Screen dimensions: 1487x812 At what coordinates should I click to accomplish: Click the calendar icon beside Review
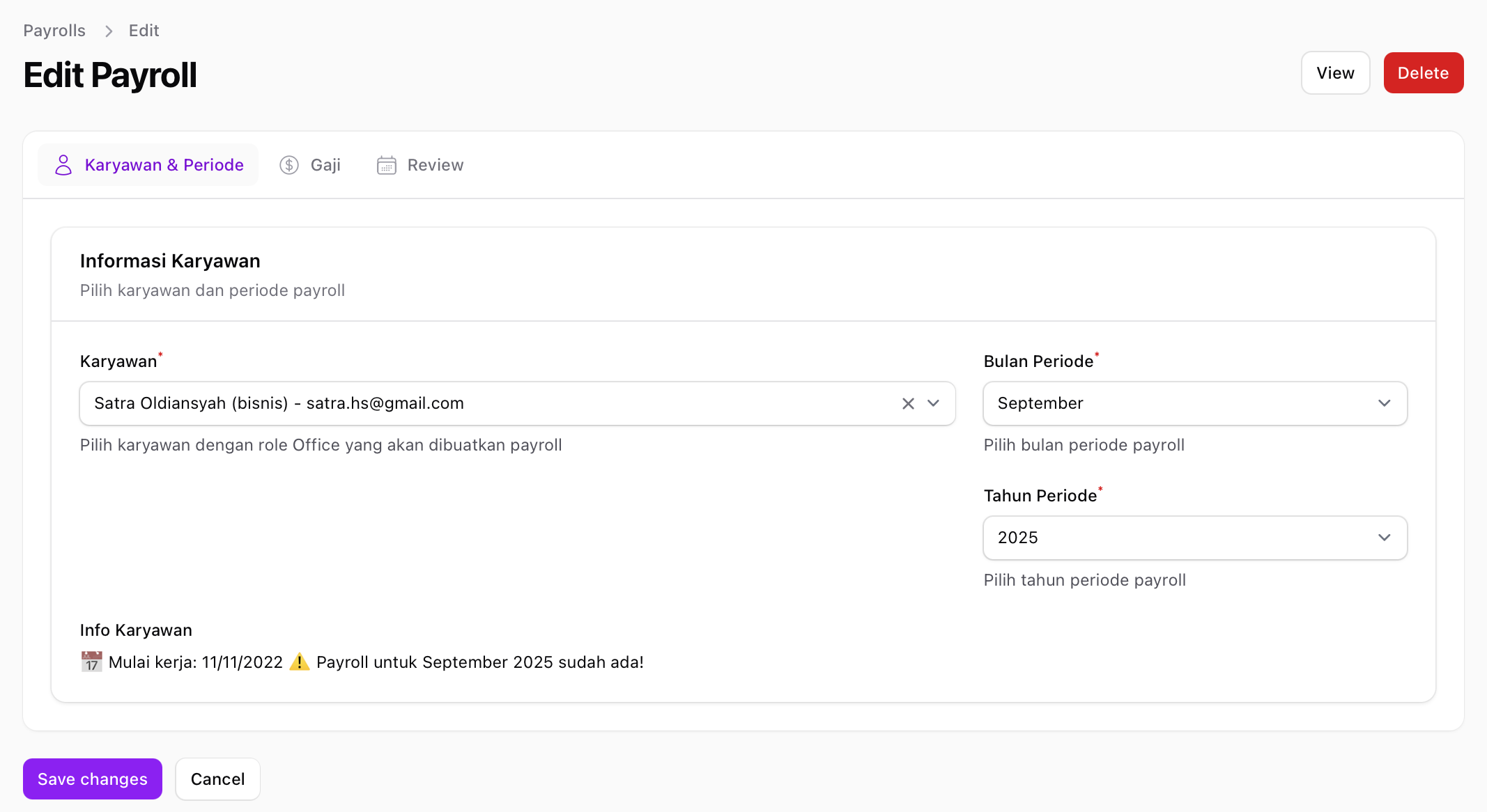tap(387, 165)
